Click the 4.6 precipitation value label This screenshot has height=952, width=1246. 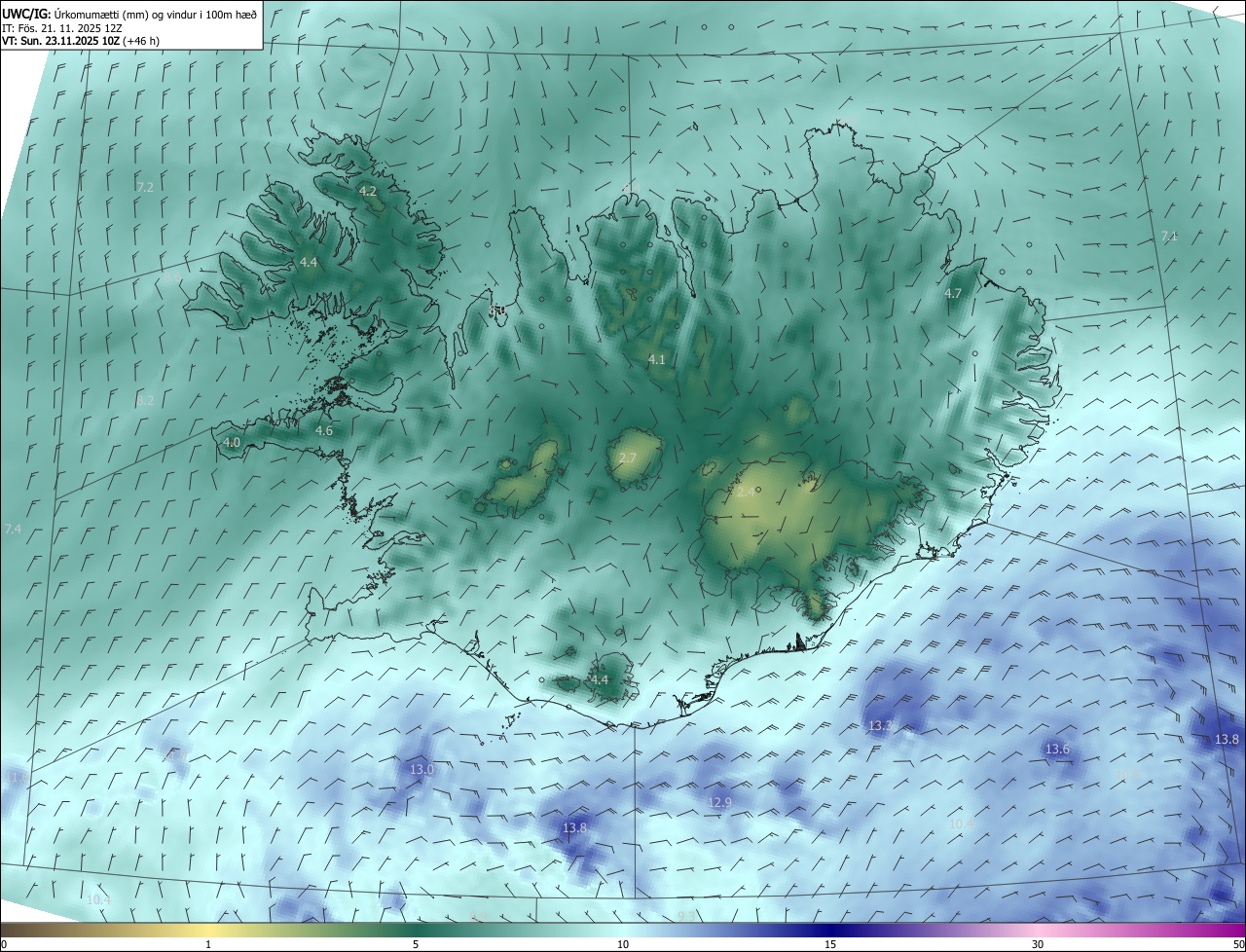(324, 430)
